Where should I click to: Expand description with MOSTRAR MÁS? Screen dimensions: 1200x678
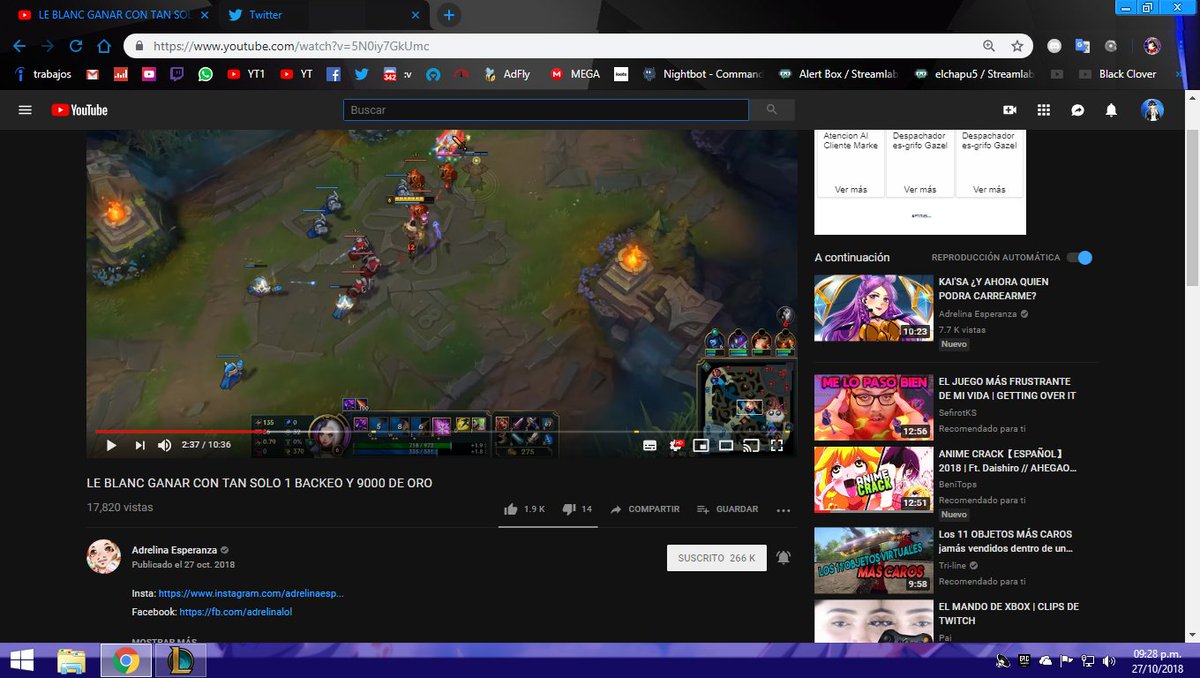click(164, 640)
